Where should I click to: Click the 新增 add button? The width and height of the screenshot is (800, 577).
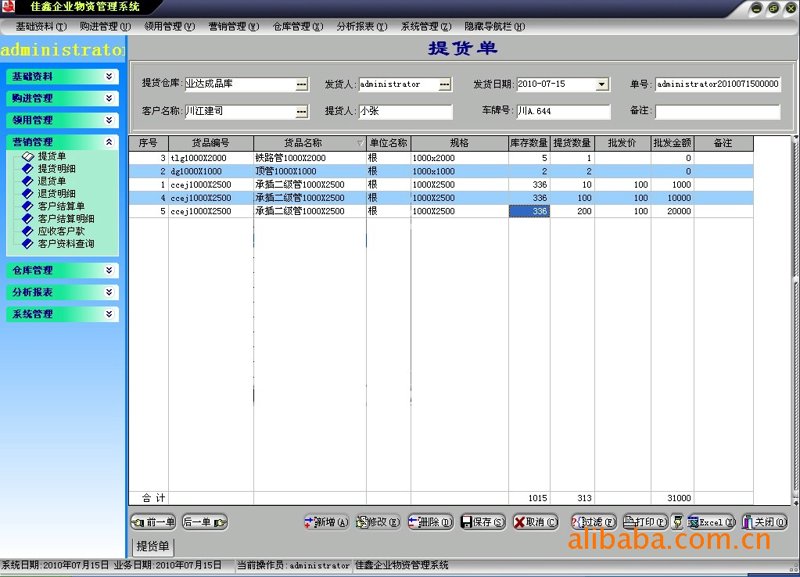[x=327, y=522]
